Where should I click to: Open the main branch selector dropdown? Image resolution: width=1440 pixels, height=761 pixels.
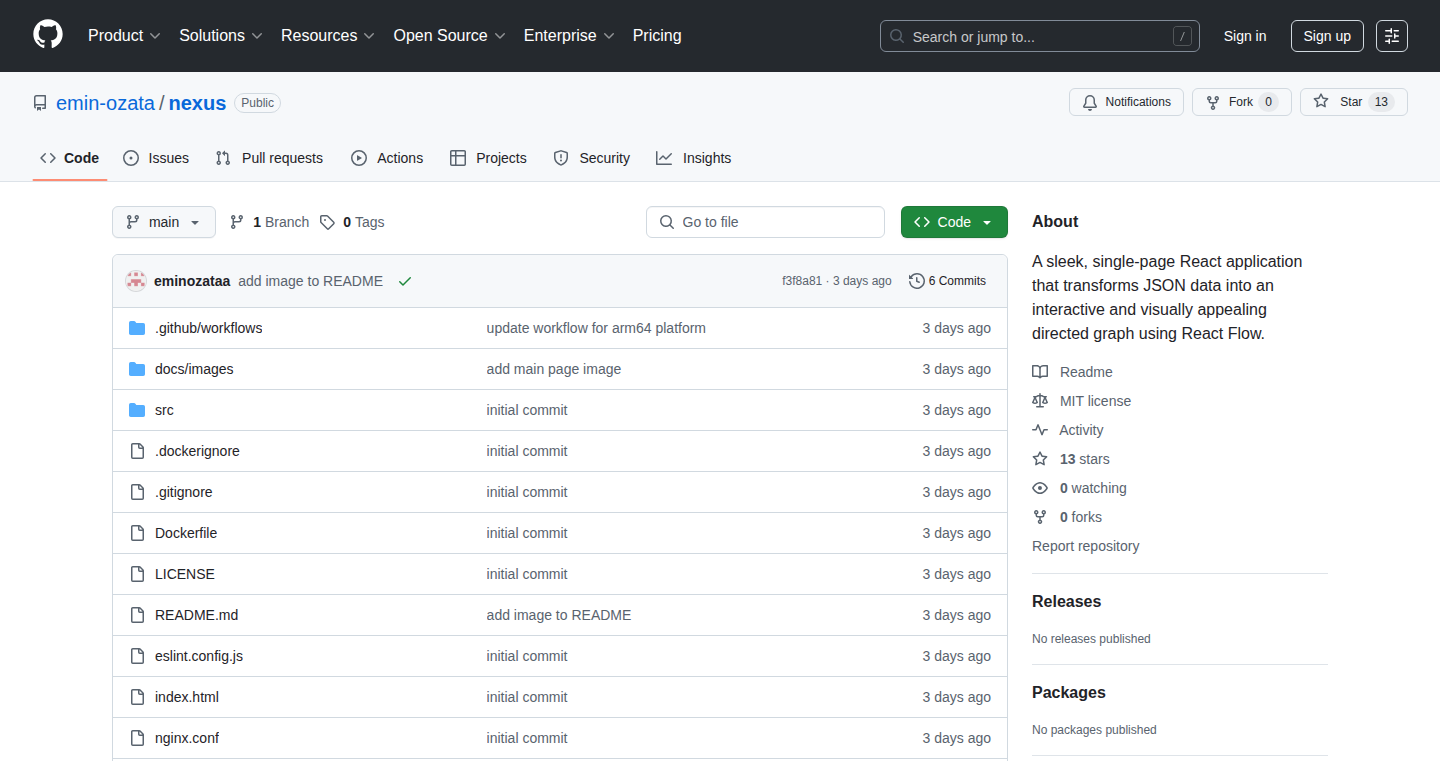click(164, 222)
